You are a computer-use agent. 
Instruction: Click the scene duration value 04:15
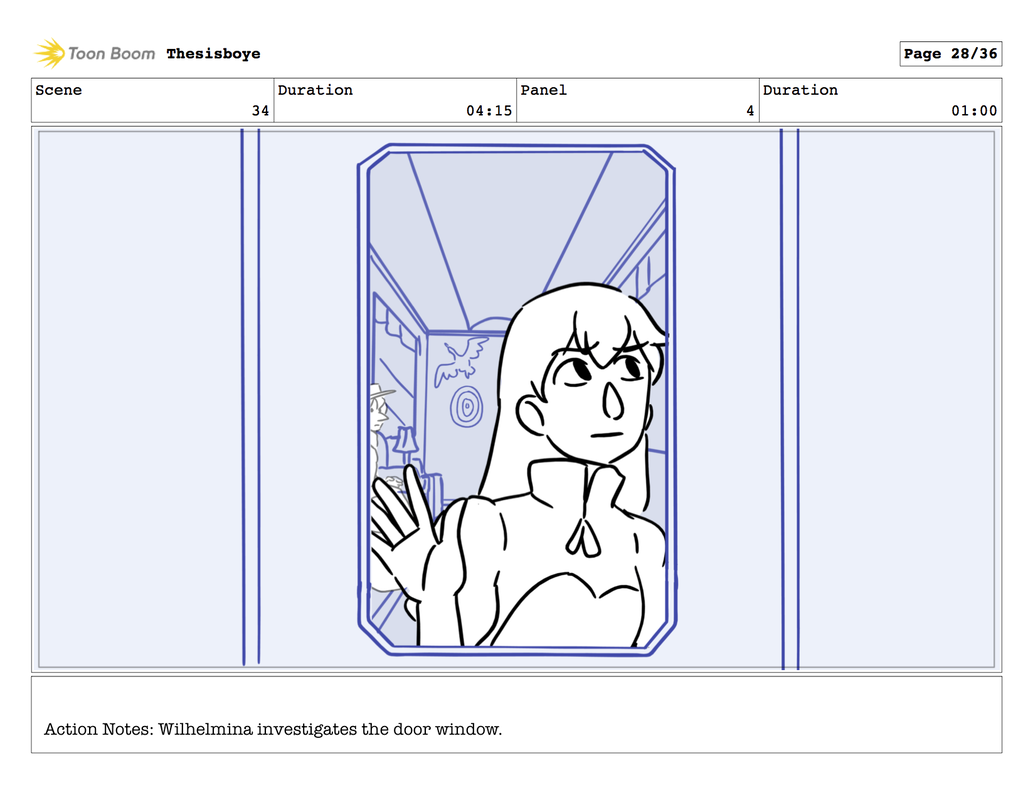[x=489, y=111]
